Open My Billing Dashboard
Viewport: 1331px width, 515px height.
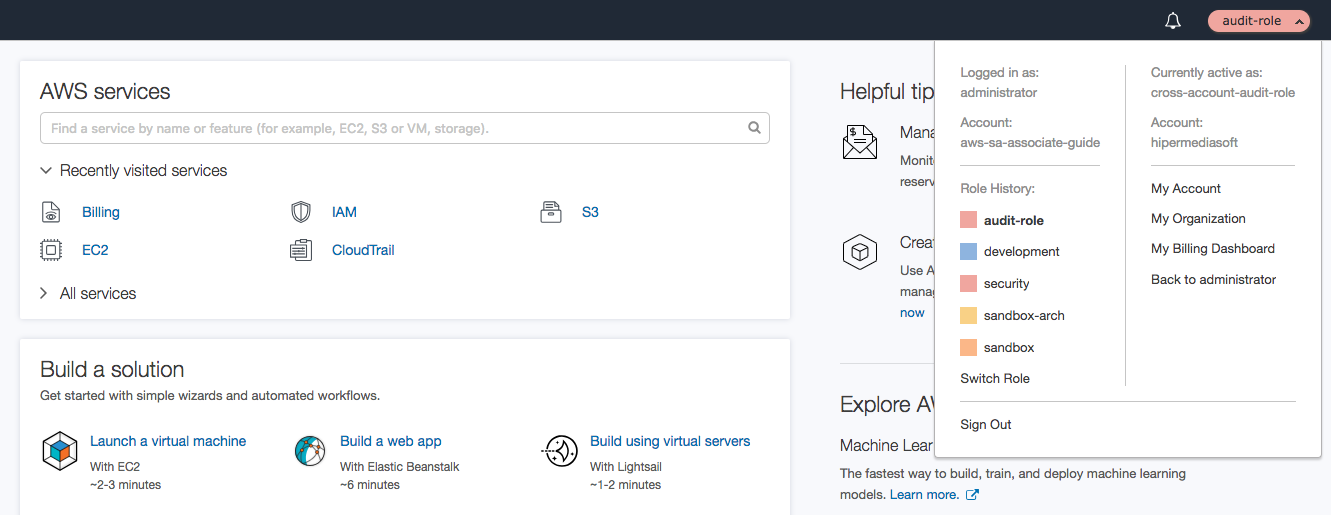1213,248
